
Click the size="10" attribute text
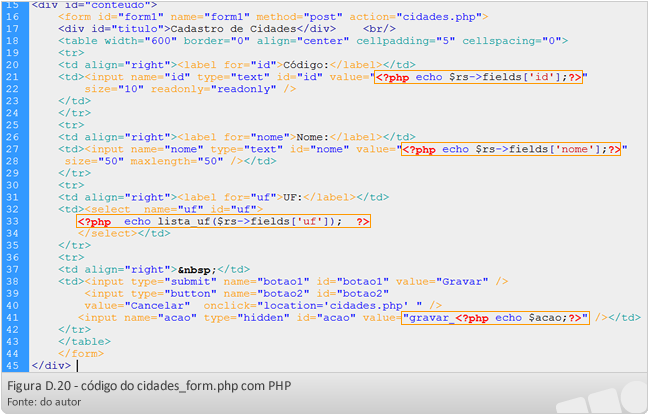point(114,89)
